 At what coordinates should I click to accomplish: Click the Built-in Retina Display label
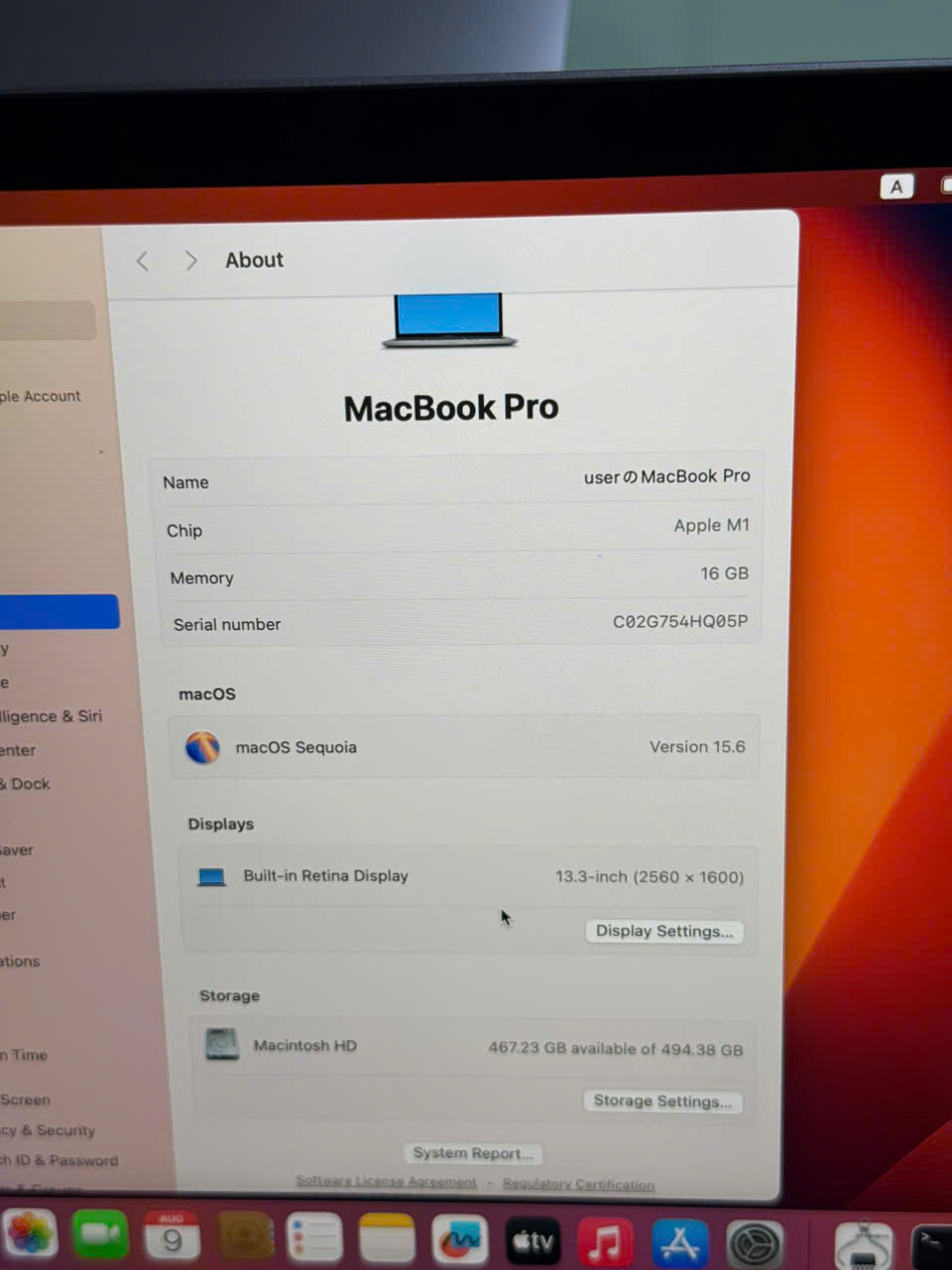point(326,876)
